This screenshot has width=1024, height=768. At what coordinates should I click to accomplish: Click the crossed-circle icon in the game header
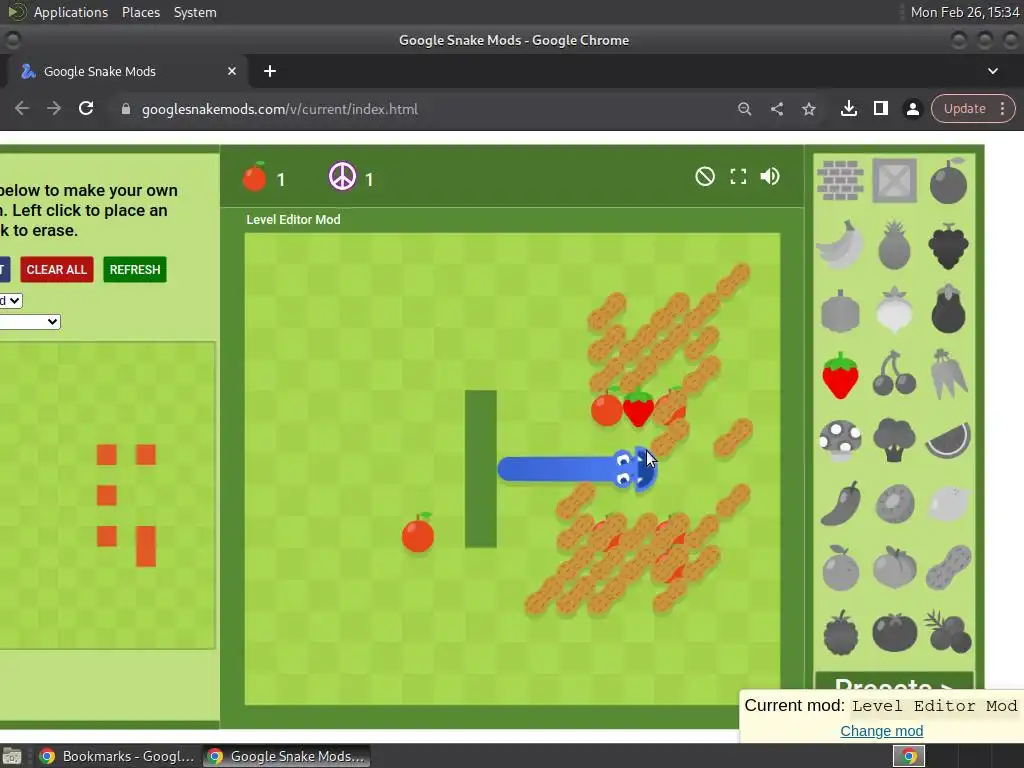(705, 176)
